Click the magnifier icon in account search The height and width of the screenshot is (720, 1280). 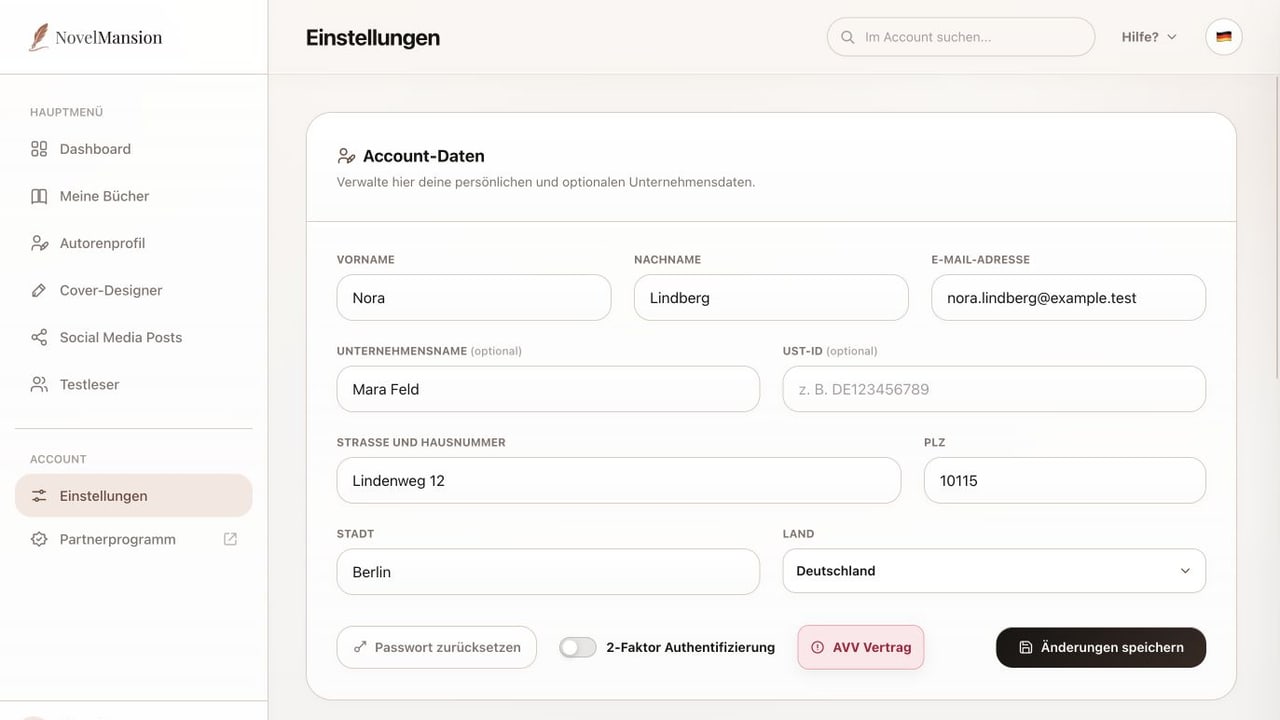[847, 37]
